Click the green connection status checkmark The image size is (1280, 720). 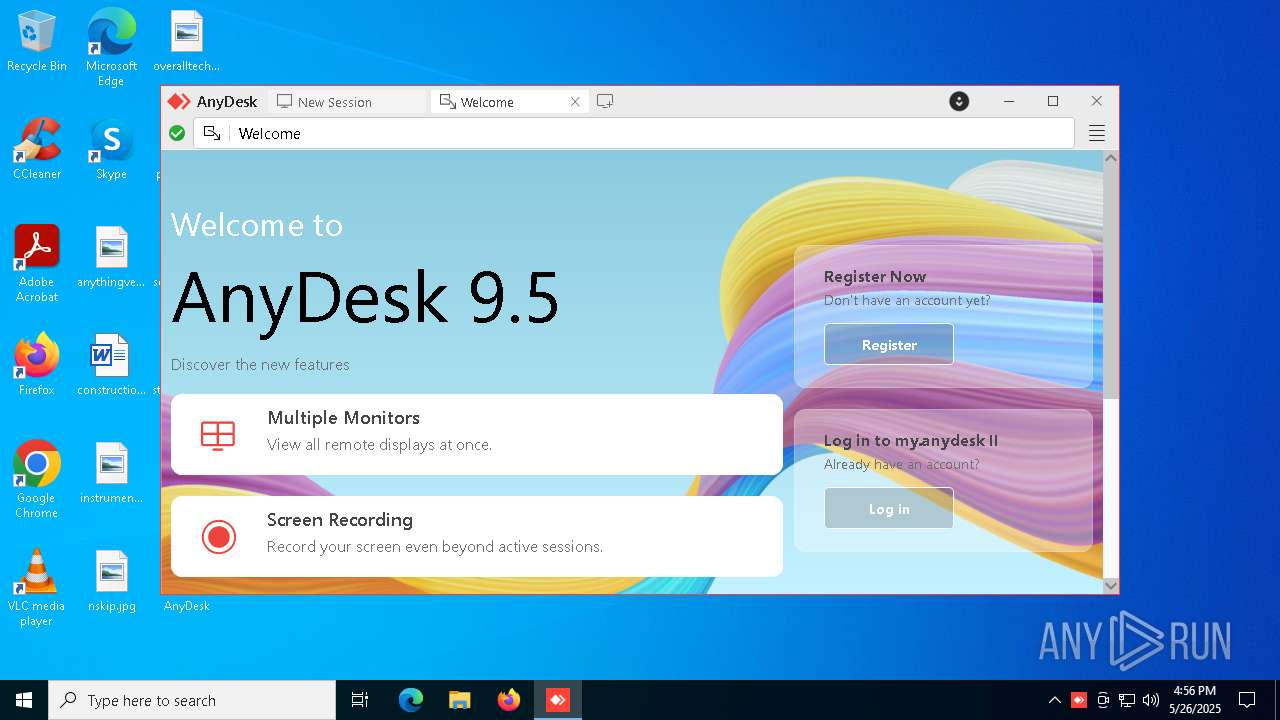177,133
